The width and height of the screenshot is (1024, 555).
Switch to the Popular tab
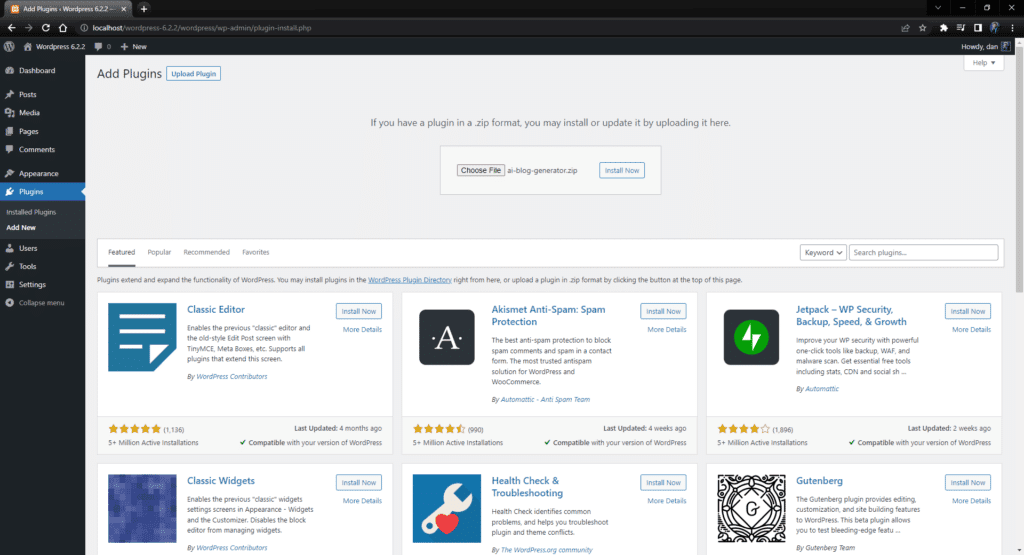159,252
